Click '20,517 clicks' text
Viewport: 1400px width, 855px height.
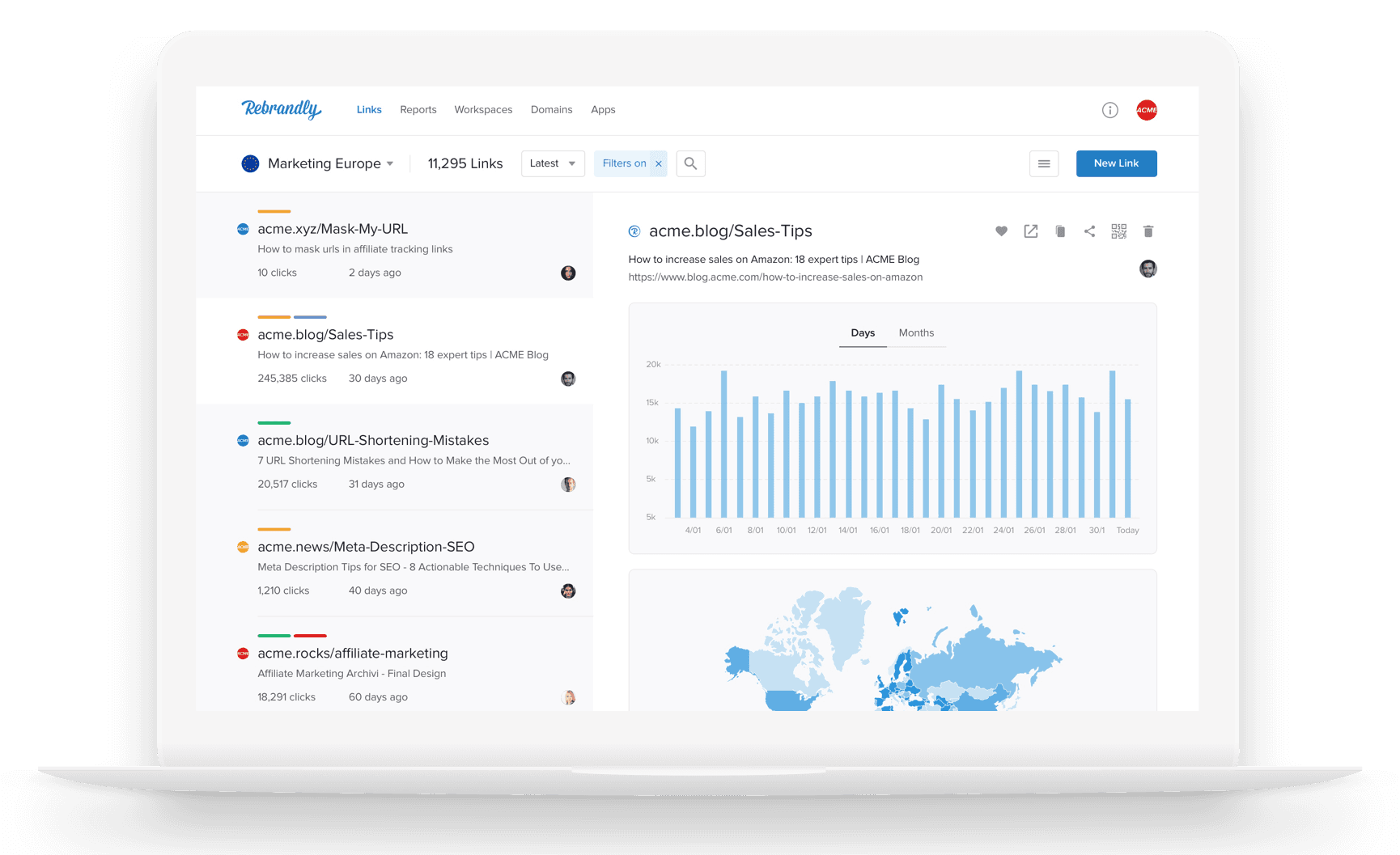287,485
